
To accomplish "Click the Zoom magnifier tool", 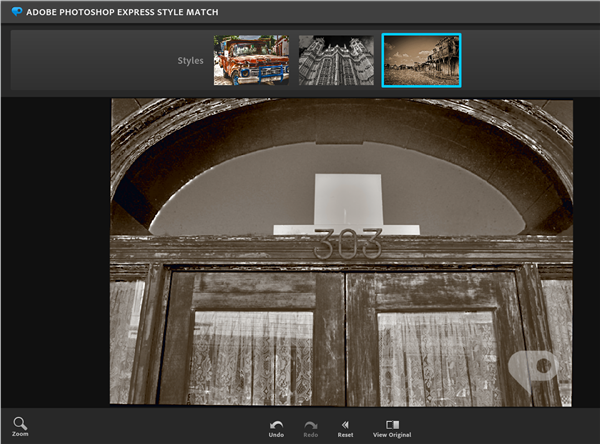I will 20,426.
